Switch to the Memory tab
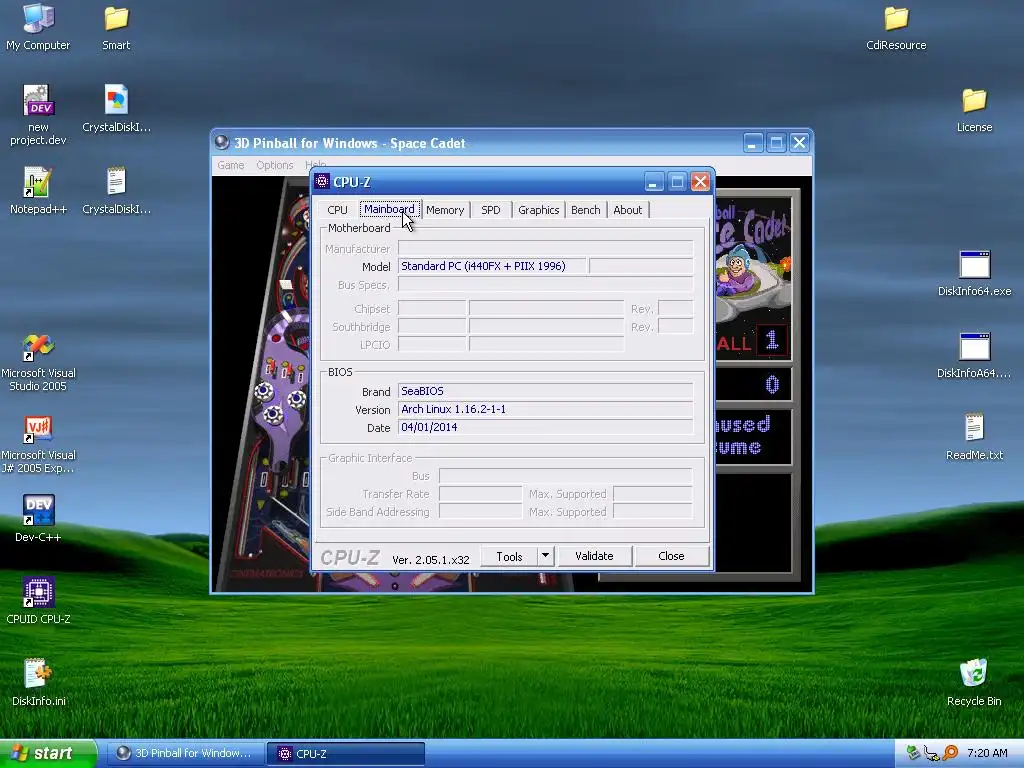Viewport: 1024px width, 768px height. tap(445, 210)
